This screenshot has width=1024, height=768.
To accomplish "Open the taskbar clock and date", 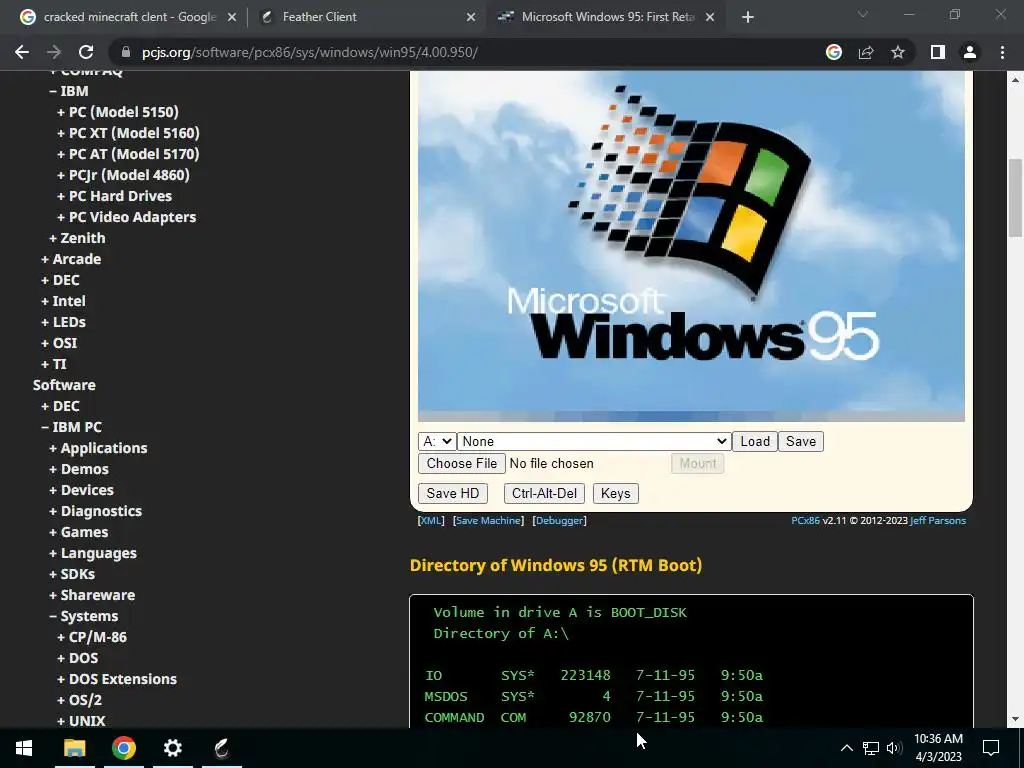I will (x=938, y=748).
